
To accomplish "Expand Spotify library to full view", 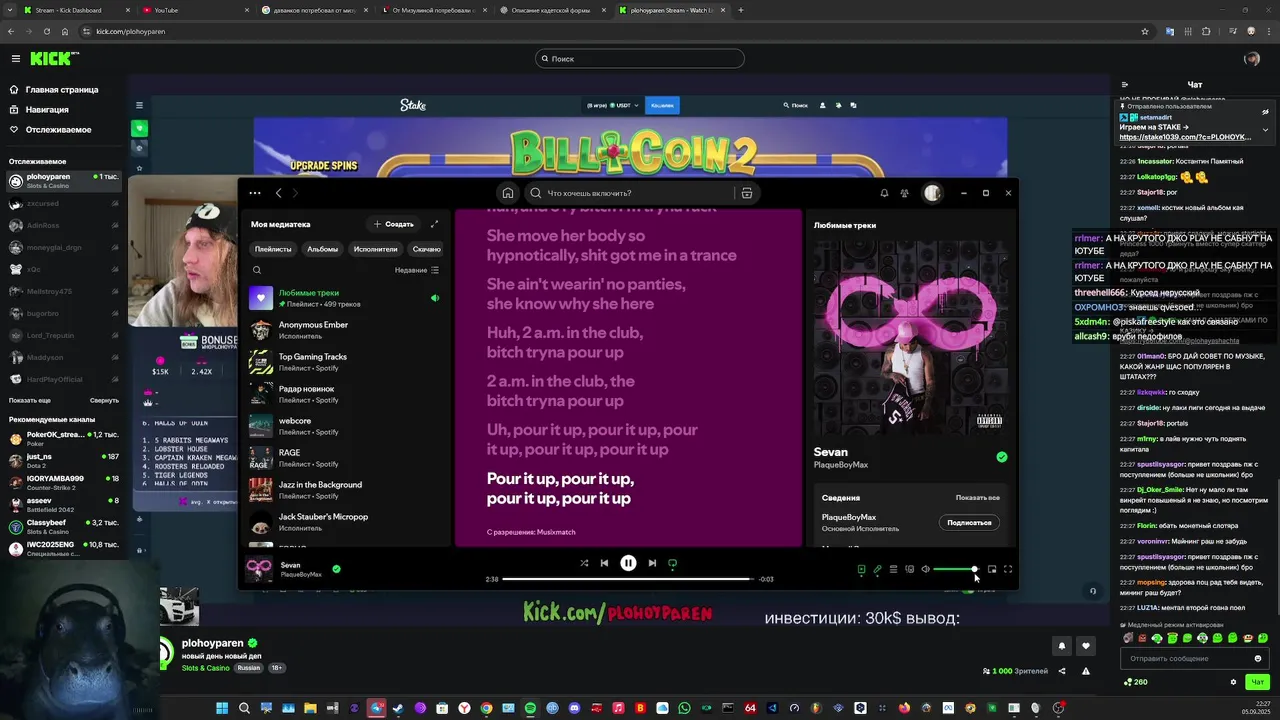I will tap(434, 224).
